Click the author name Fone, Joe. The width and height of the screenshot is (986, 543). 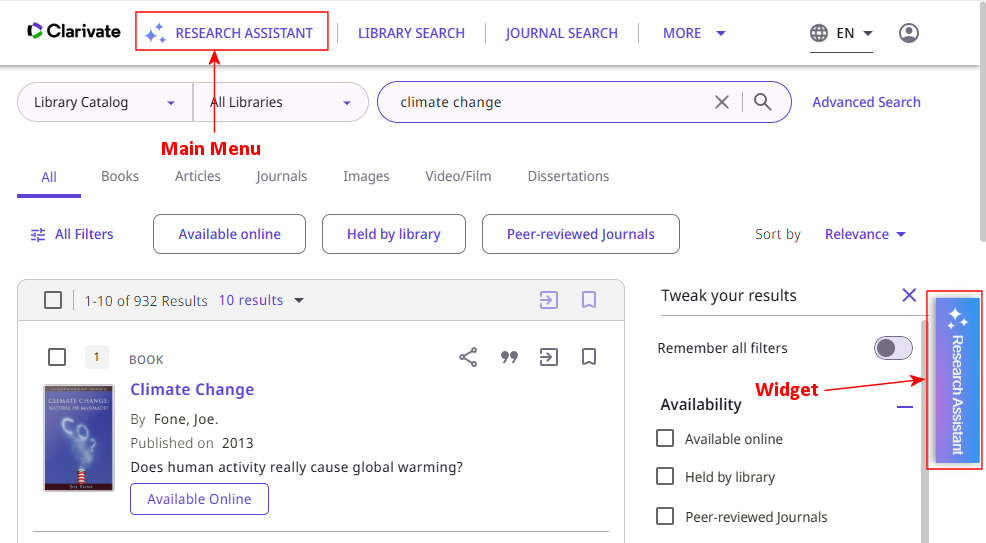(186, 419)
